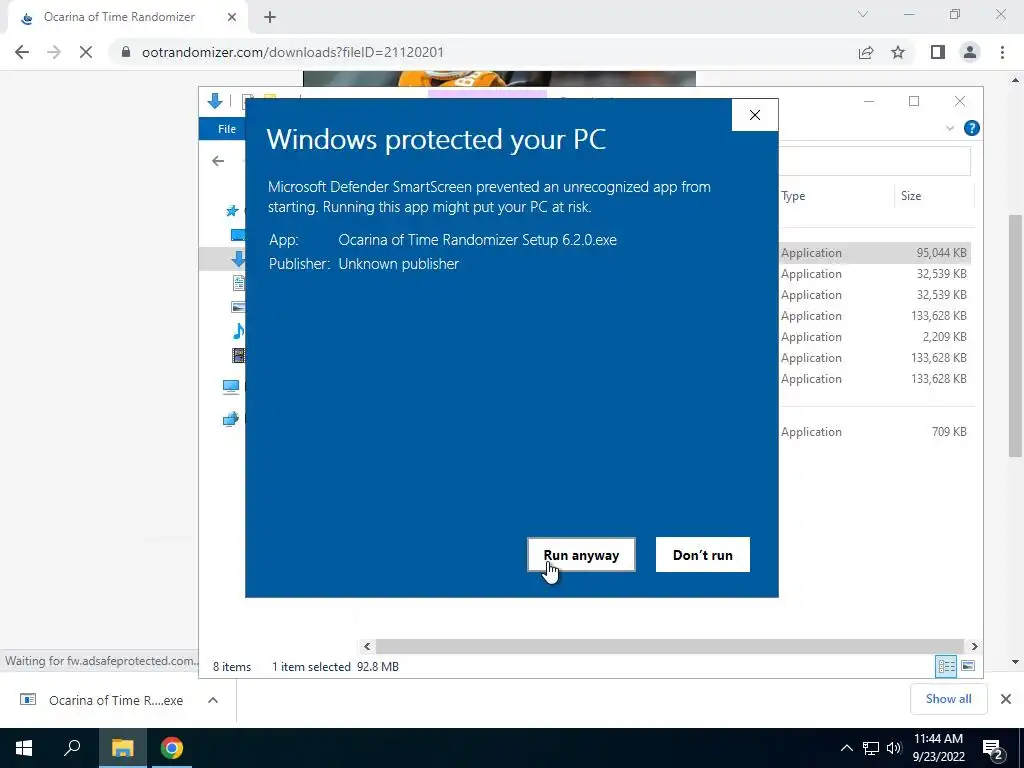Open the notification center
Viewport: 1024px width, 768px height.
pos(993,748)
